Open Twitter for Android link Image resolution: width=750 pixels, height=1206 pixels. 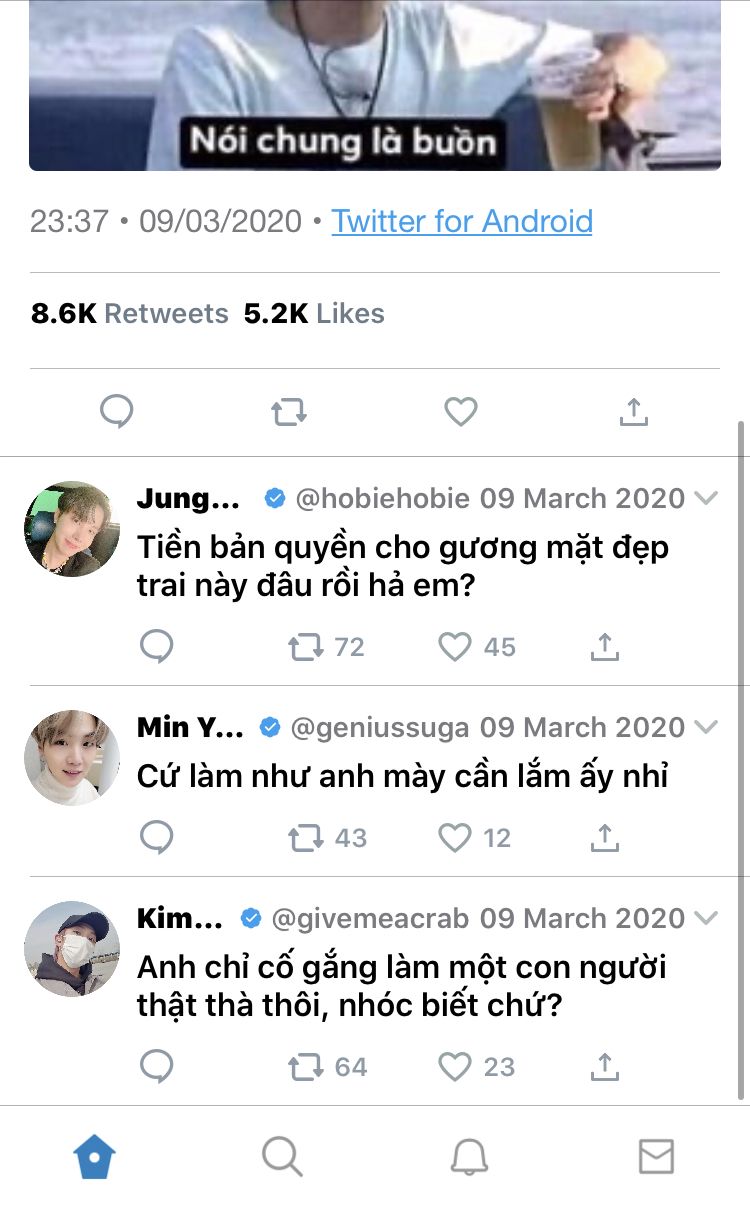pos(462,221)
